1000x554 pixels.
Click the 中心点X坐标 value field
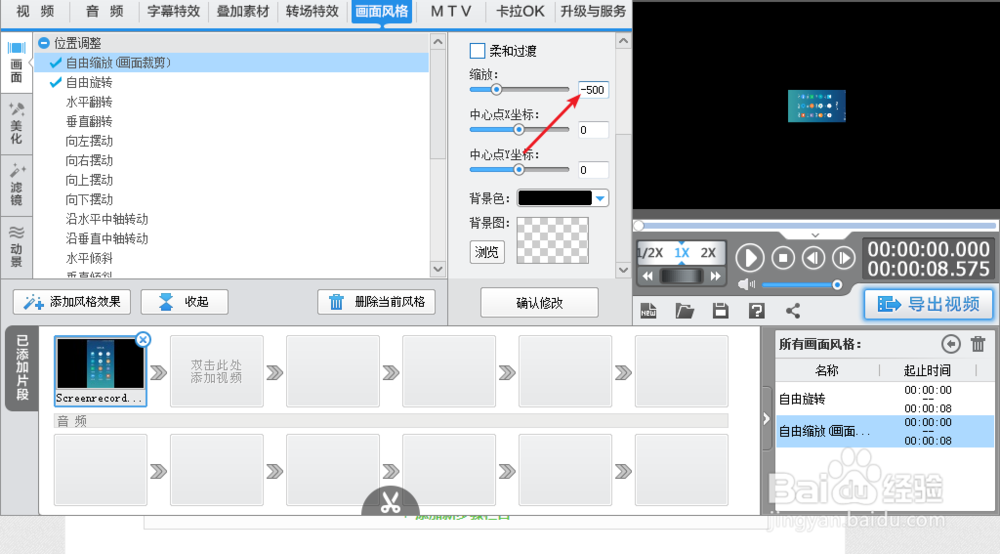tap(593, 130)
